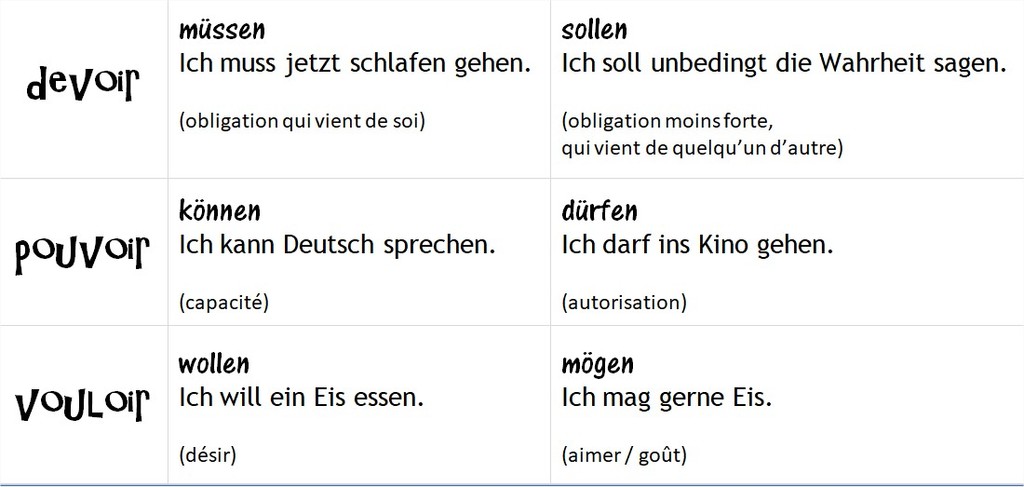Select the bold word 'können'

pos(219,212)
